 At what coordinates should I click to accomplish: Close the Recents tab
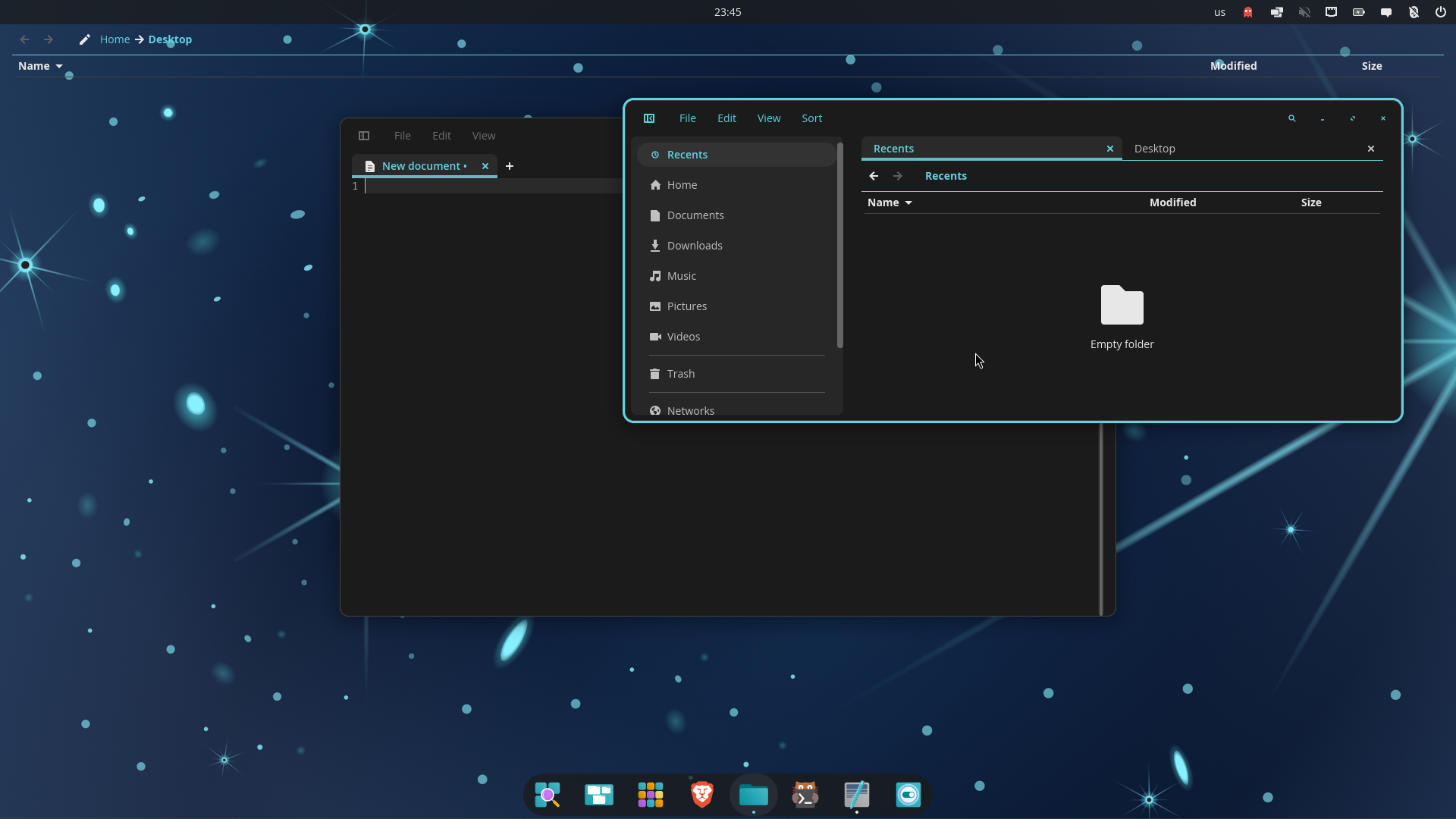1110,149
